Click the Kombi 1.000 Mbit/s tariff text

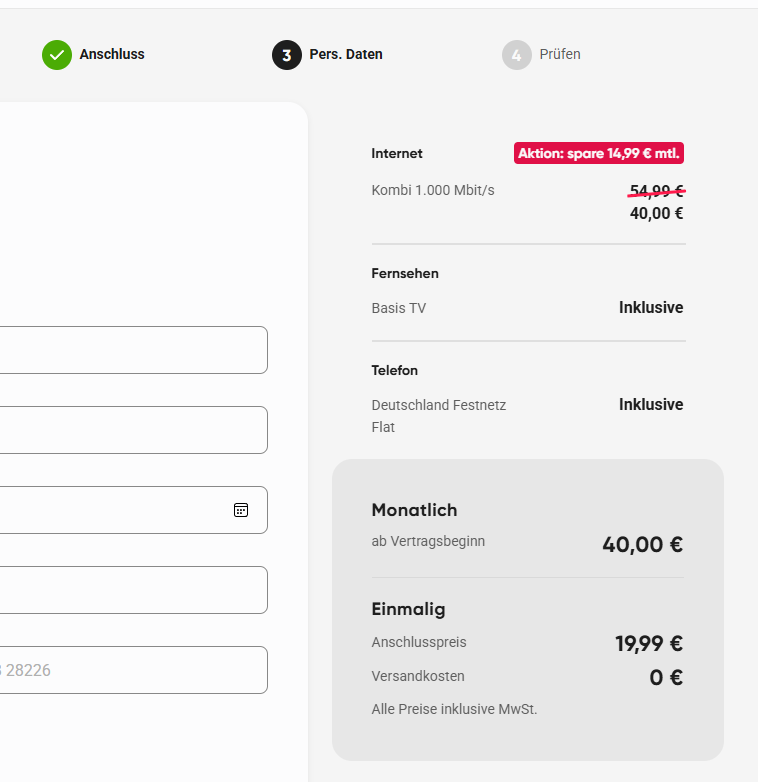pos(433,190)
